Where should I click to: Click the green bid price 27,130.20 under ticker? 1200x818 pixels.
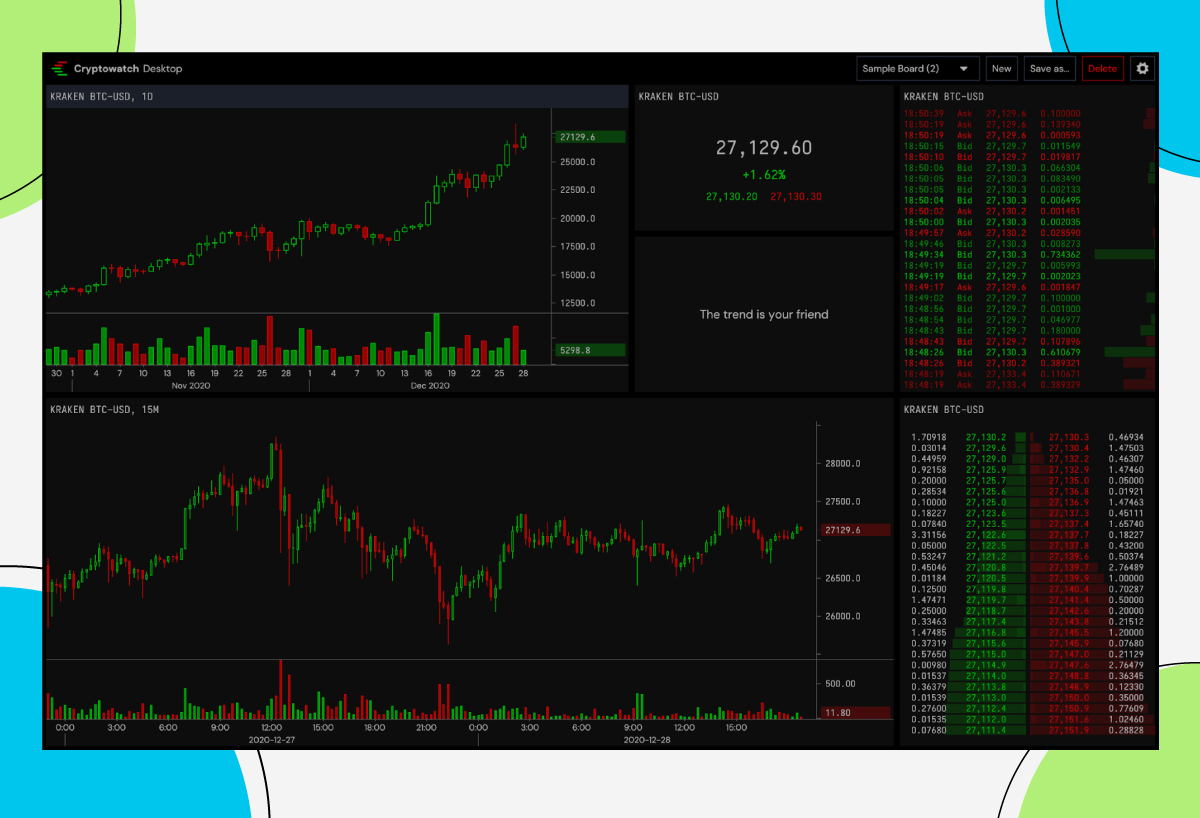pyautogui.click(x=731, y=197)
